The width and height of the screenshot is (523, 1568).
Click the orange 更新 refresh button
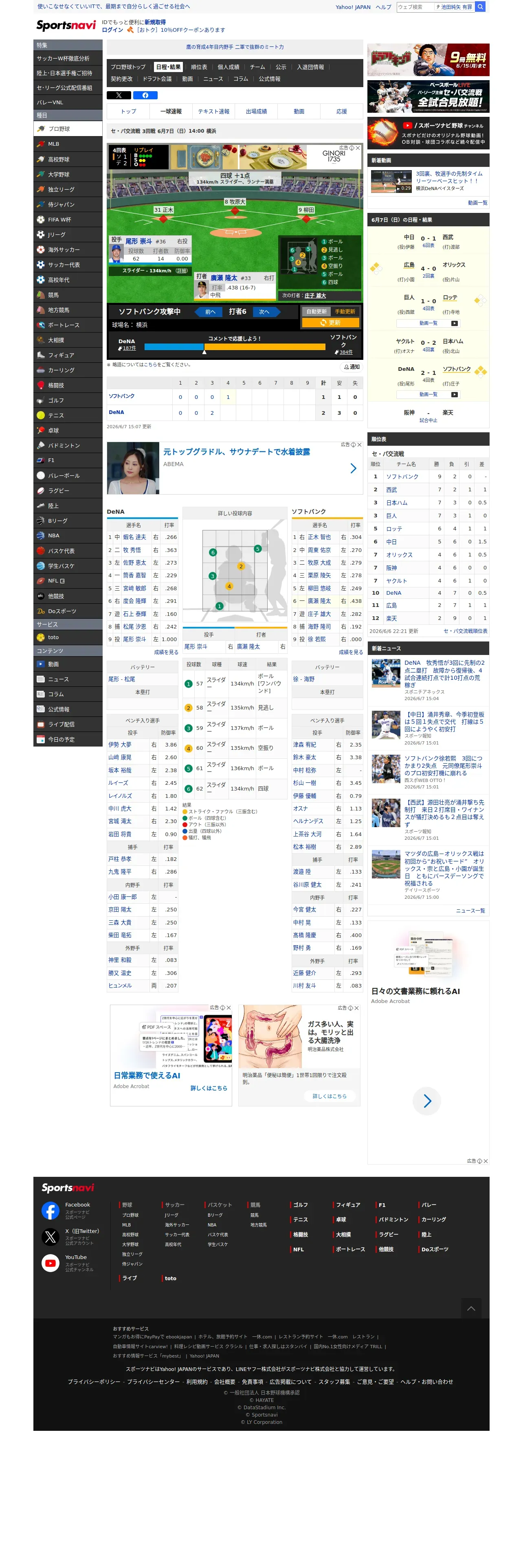[x=331, y=323]
